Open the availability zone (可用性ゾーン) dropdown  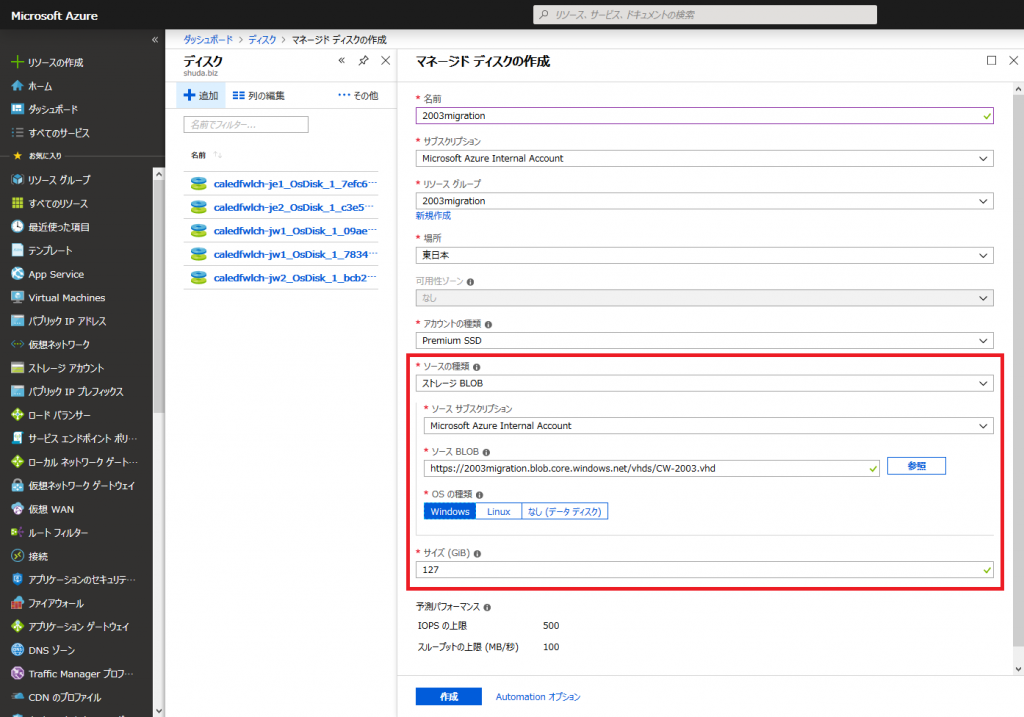(x=704, y=298)
